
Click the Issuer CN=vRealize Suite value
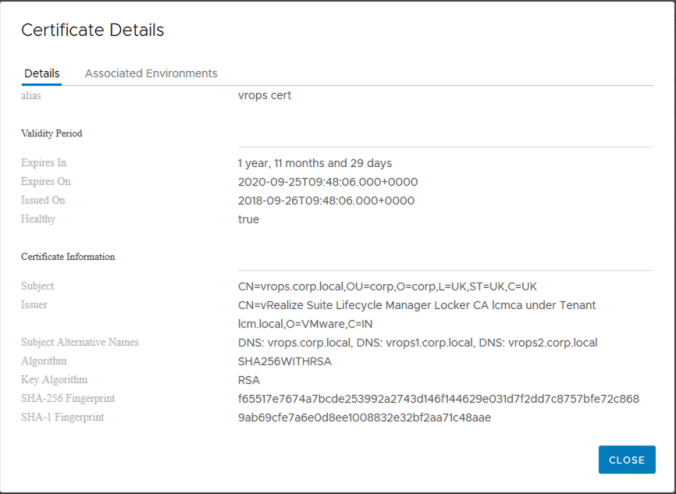click(424, 304)
